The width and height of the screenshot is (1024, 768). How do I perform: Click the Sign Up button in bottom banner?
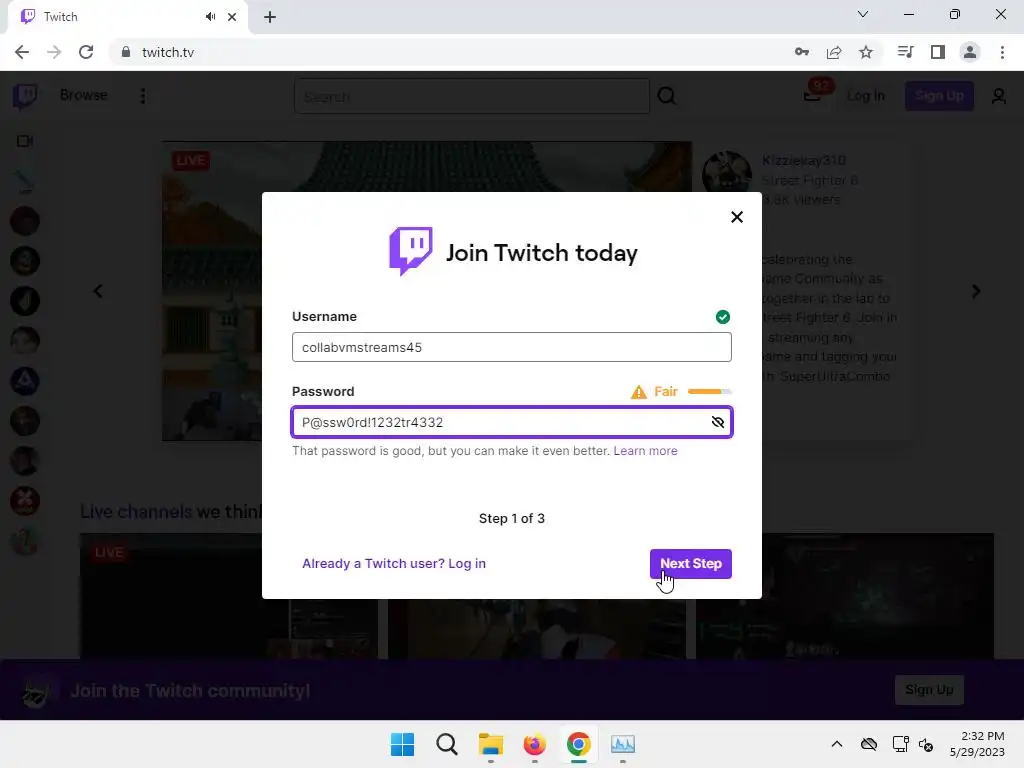[929, 690]
